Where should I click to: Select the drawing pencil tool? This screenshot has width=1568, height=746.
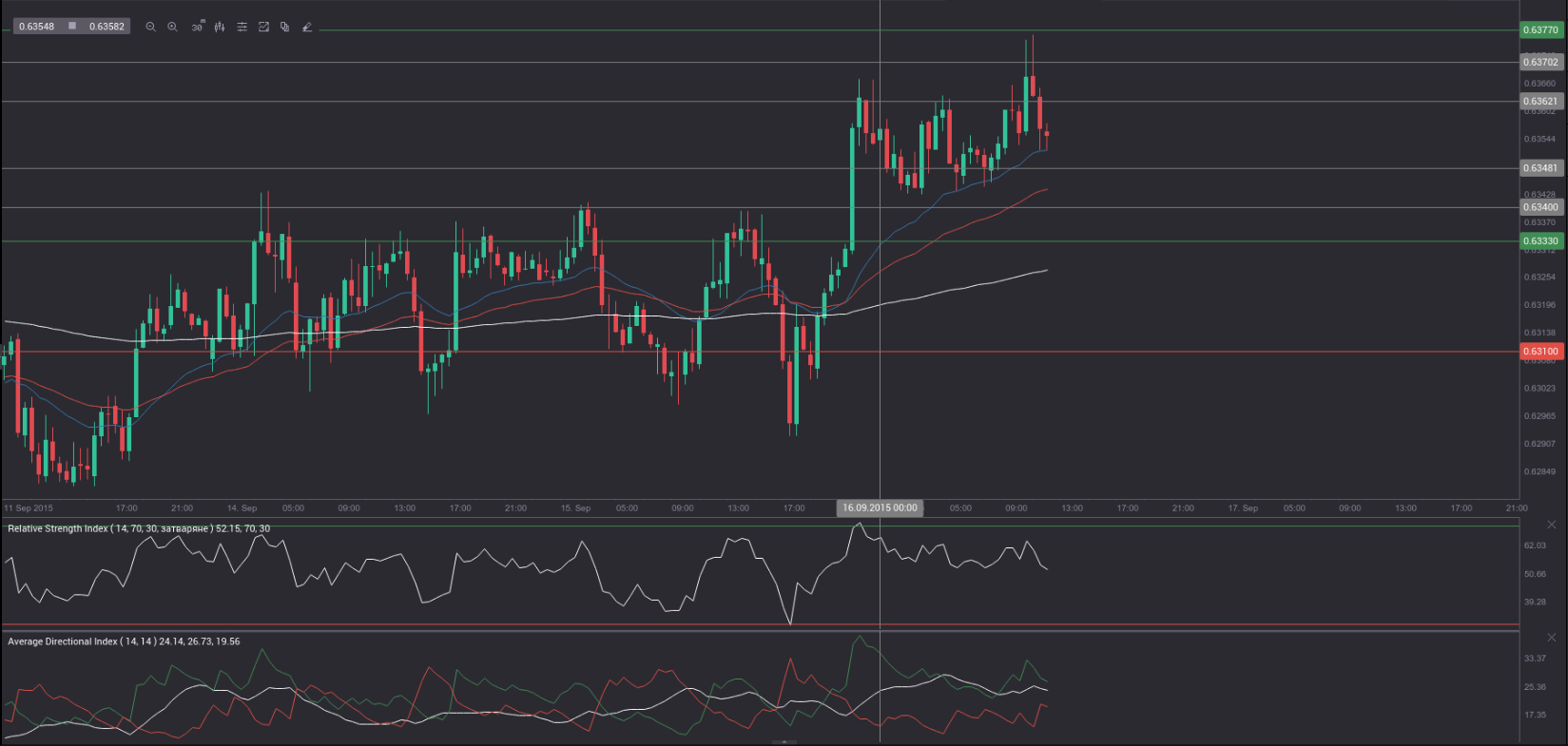306,27
